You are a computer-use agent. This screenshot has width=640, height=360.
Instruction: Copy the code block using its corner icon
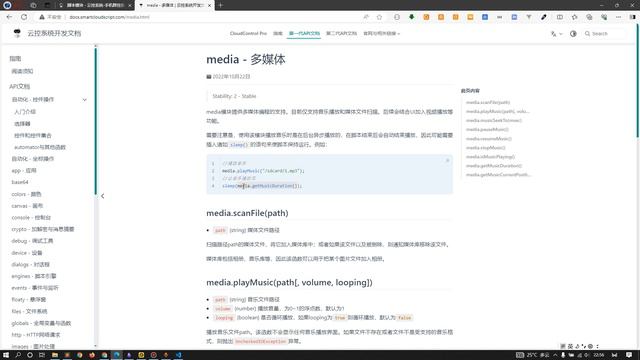tap(447, 160)
